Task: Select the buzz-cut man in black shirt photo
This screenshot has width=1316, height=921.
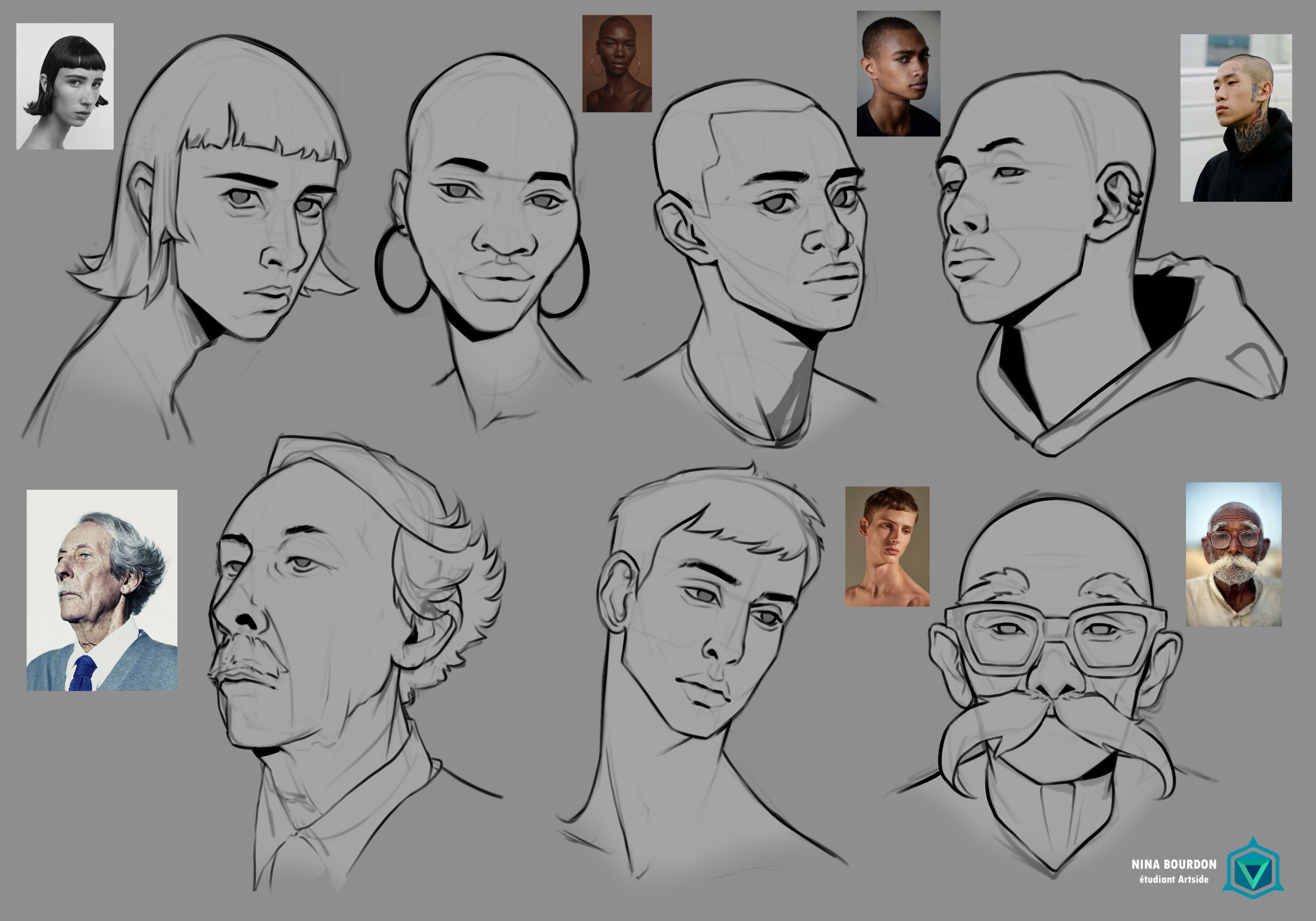Action: (898, 73)
